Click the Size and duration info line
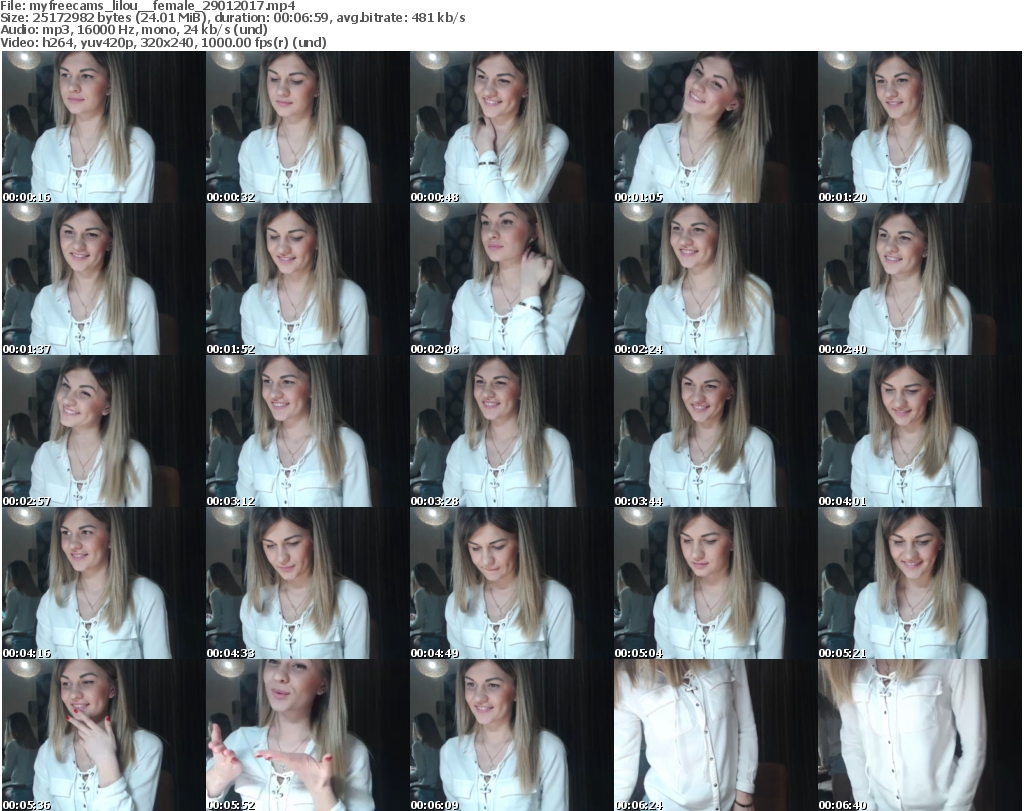This screenshot has height=811, width=1024. [x=232, y=18]
